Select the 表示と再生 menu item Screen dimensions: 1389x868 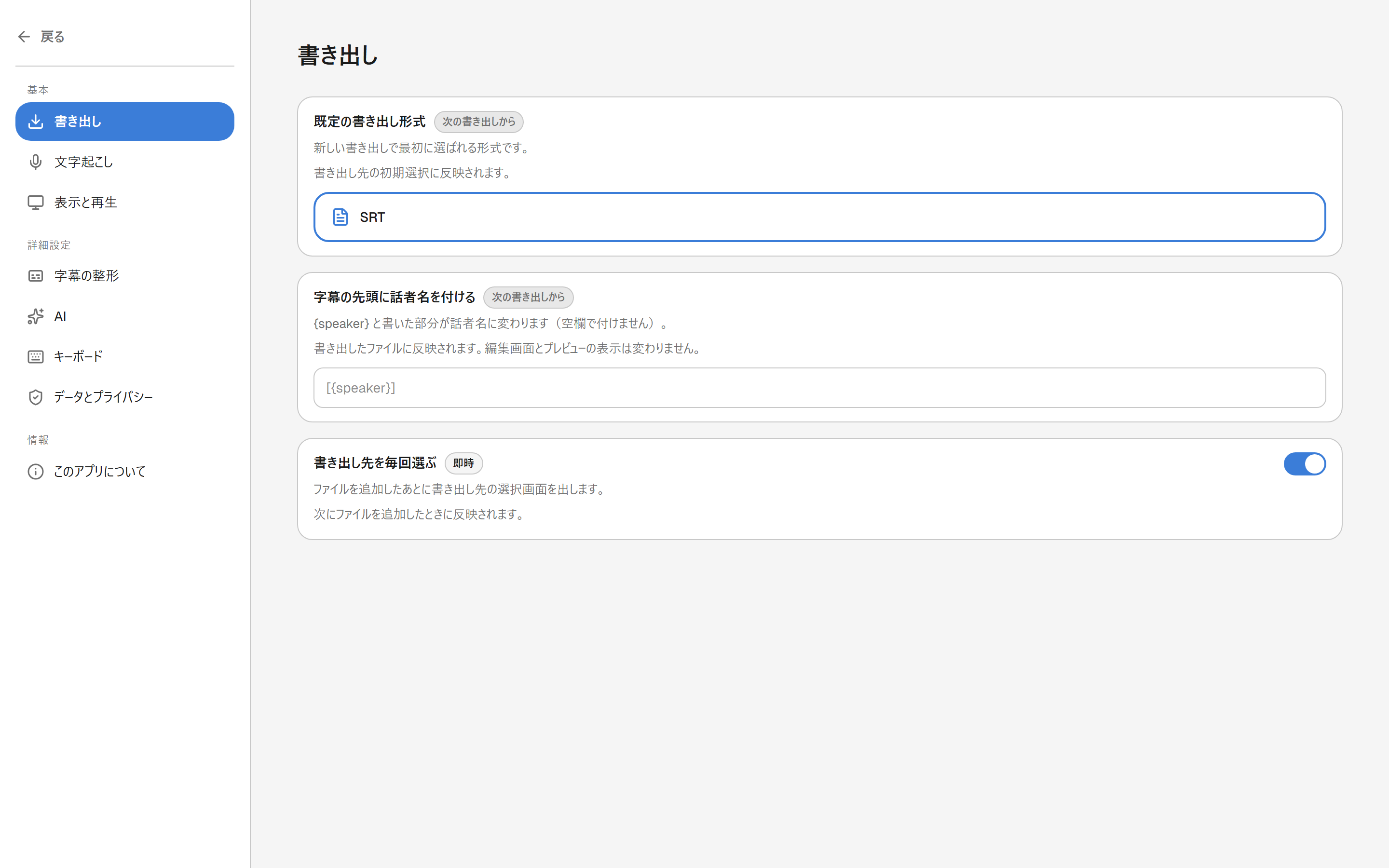click(x=124, y=202)
